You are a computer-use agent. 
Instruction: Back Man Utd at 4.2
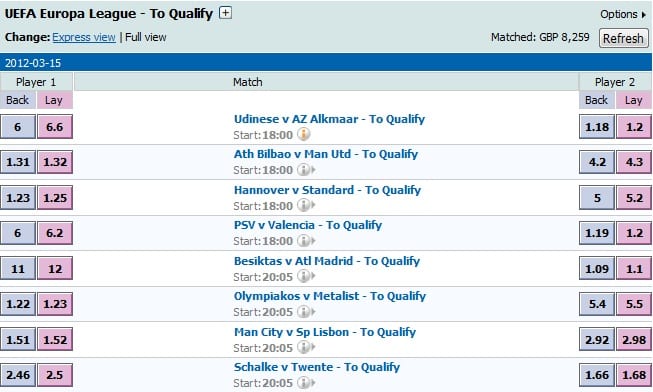coord(597,162)
